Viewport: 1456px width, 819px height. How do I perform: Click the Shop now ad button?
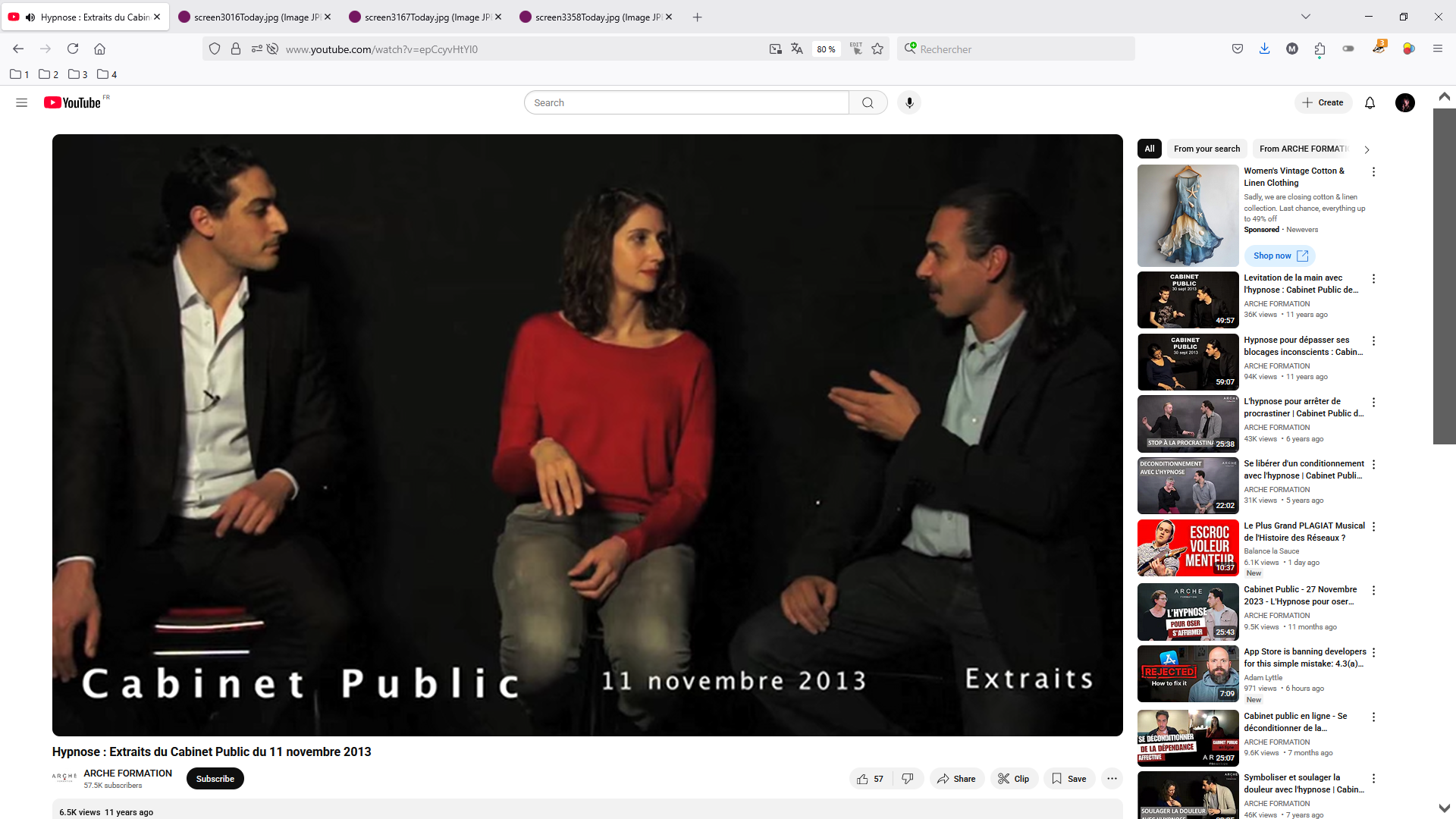coord(1279,256)
